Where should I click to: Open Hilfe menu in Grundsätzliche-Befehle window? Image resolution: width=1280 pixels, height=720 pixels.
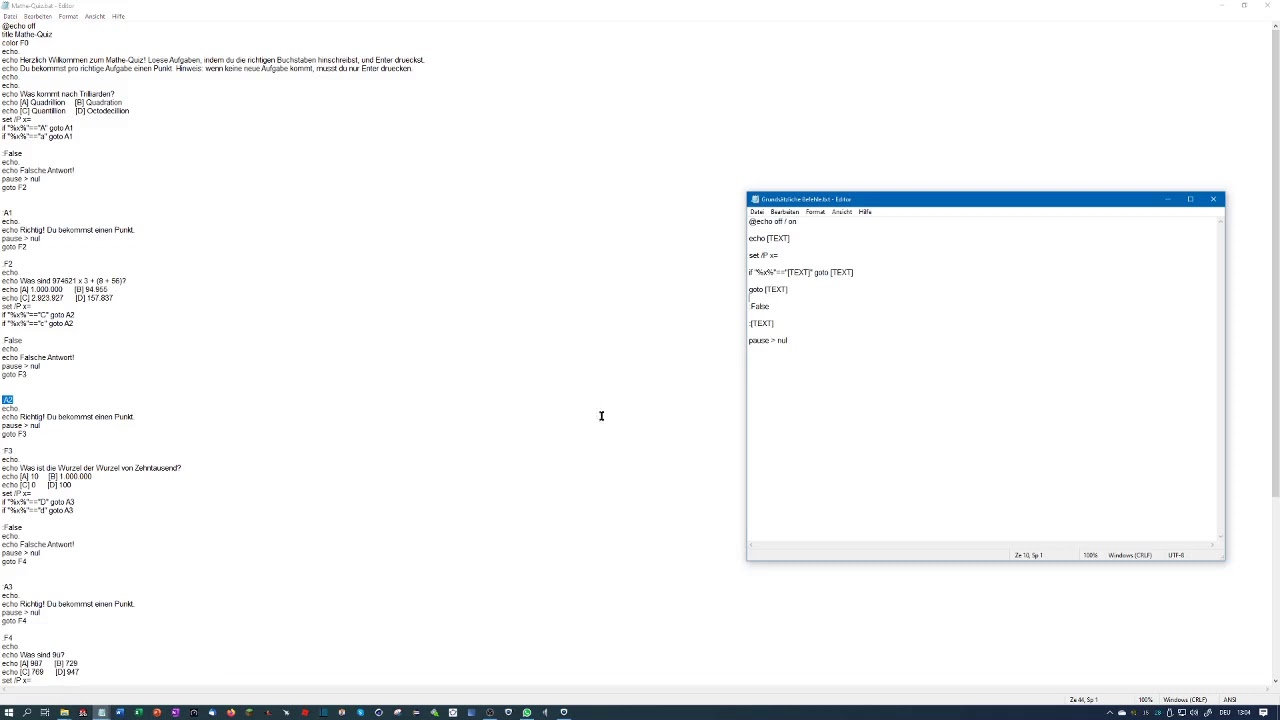coord(865,212)
